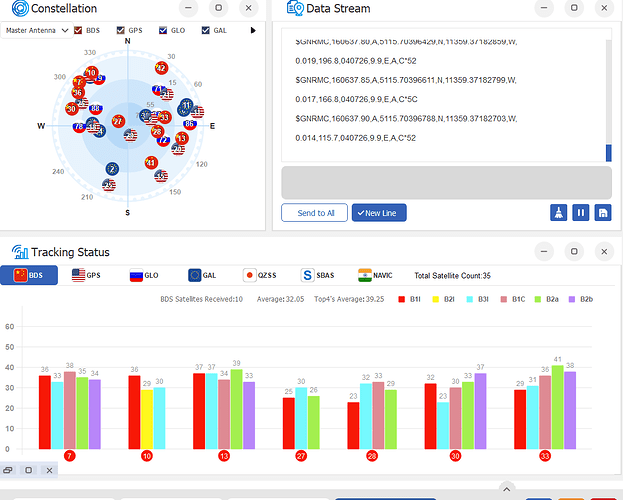Clear the data stream with broom icon
The height and width of the screenshot is (500, 623).
(558, 213)
